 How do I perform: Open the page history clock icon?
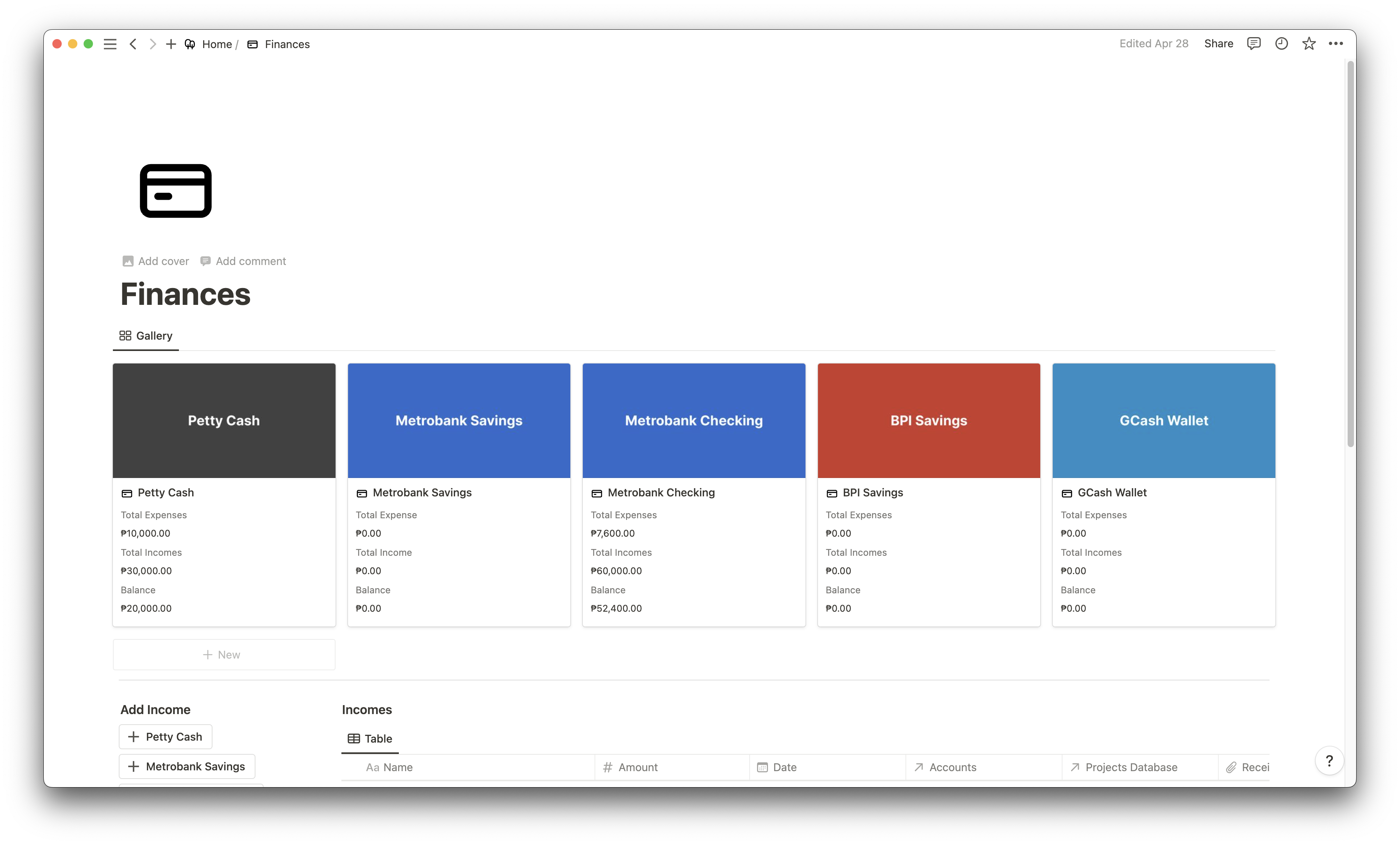tap(1281, 44)
